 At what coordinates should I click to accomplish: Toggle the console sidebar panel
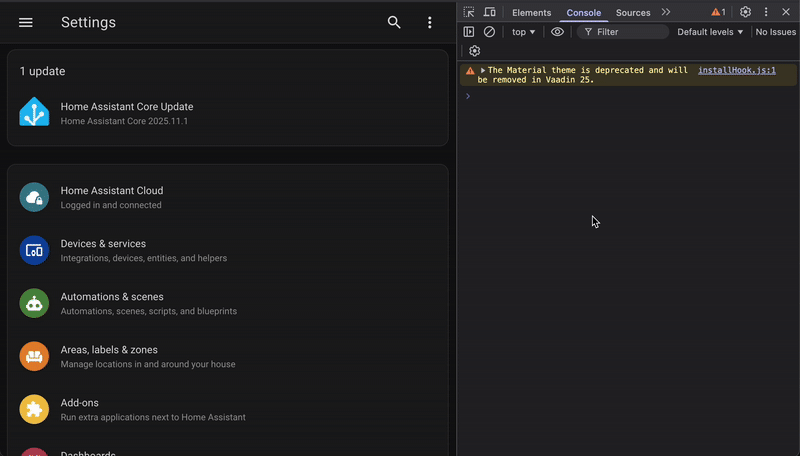click(469, 32)
